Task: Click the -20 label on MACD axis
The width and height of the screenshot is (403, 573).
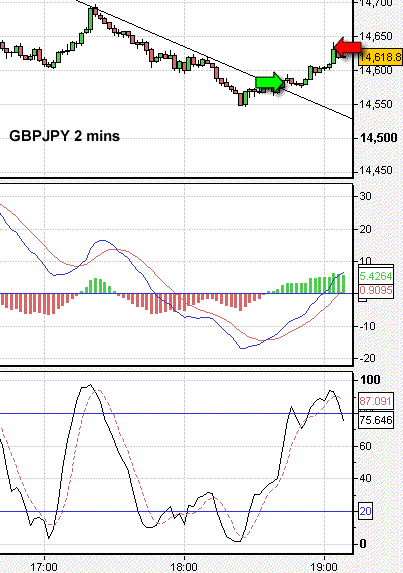Action: (x=367, y=358)
